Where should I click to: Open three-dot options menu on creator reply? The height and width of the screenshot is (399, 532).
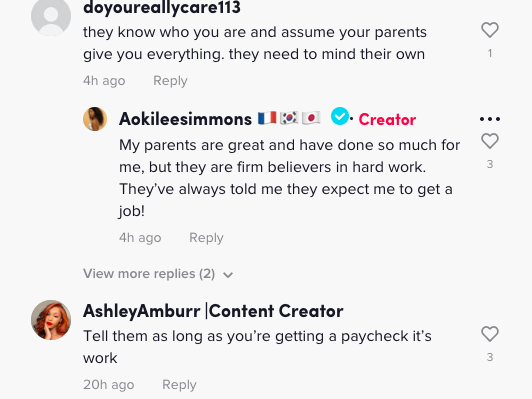click(x=490, y=119)
